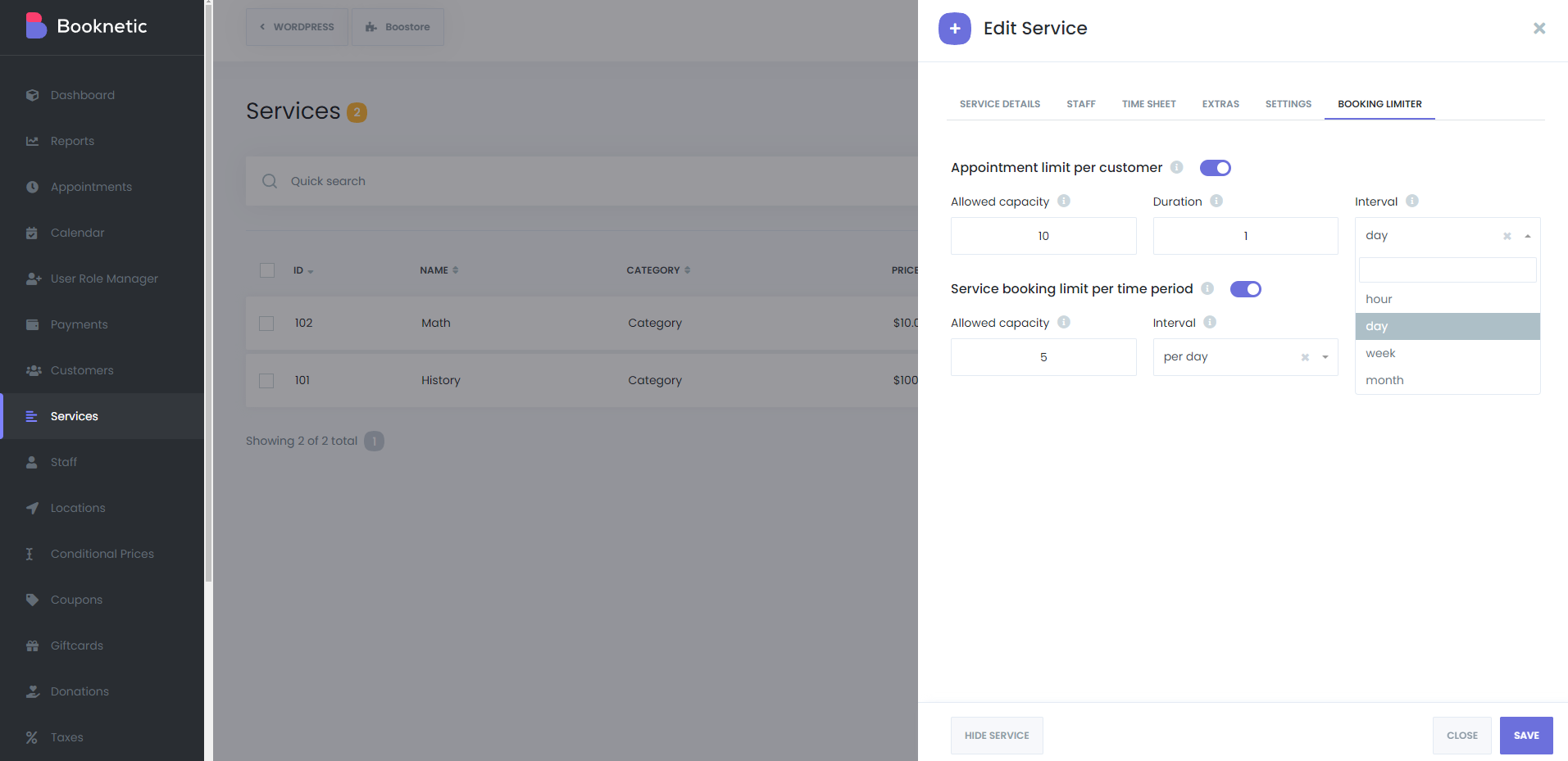Open the Calendar sidebar item

[x=76, y=233]
